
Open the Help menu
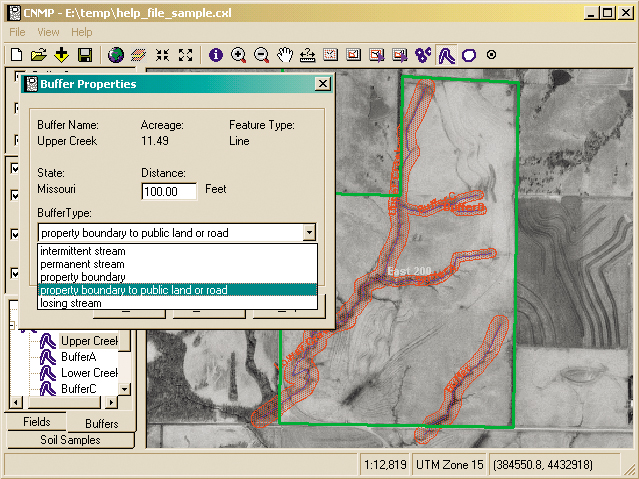tap(81, 32)
